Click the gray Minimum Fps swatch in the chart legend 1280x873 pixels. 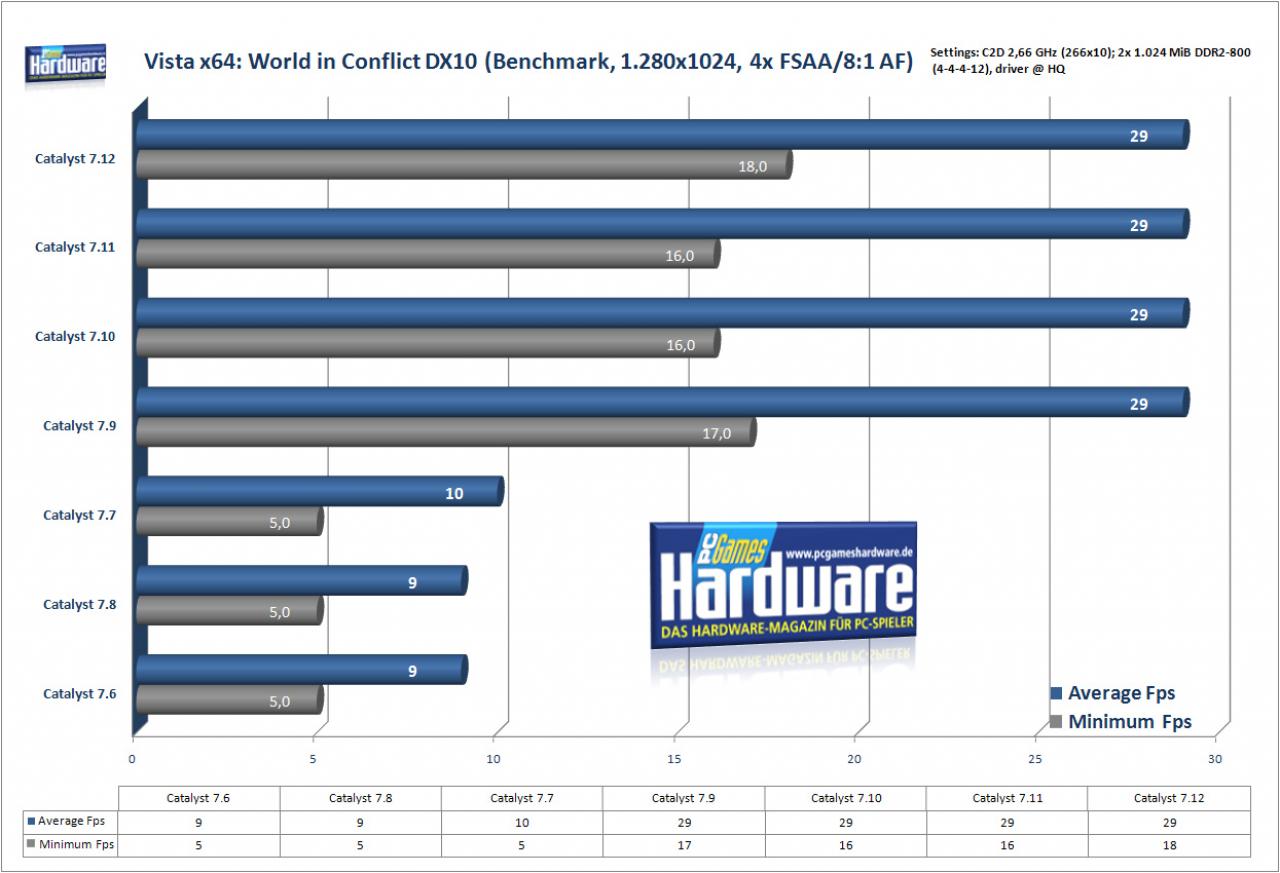tap(1055, 722)
